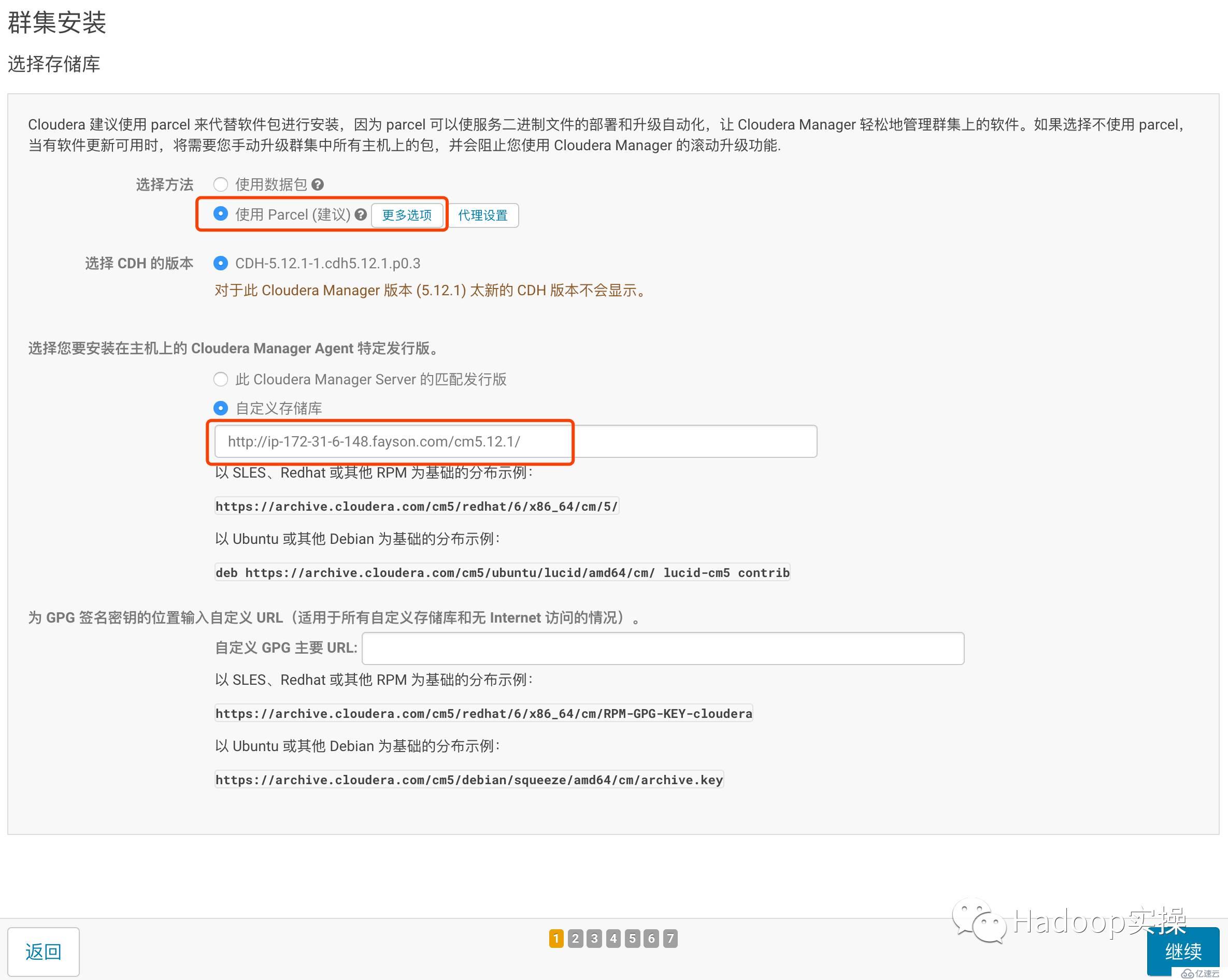Click the redhat/6/x86_64/cm/5/ example URL

417,506
